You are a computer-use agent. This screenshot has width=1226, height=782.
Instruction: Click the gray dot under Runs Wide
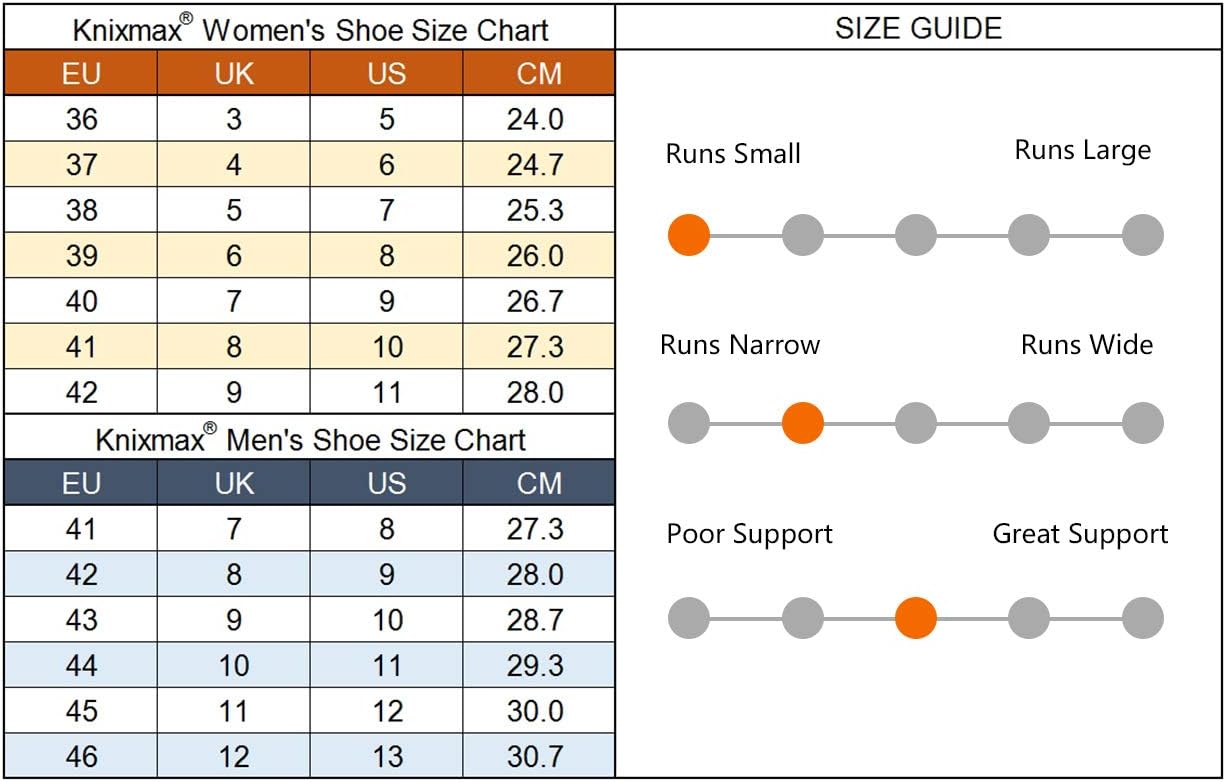click(1142, 423)
